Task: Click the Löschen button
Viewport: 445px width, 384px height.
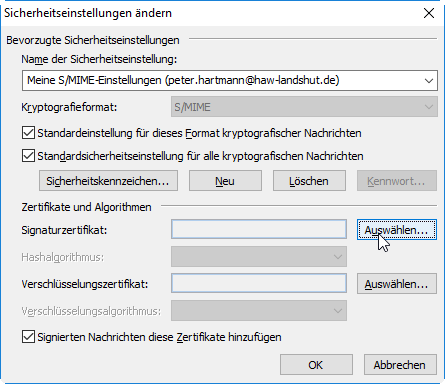Action: click(x=309, y=181)
